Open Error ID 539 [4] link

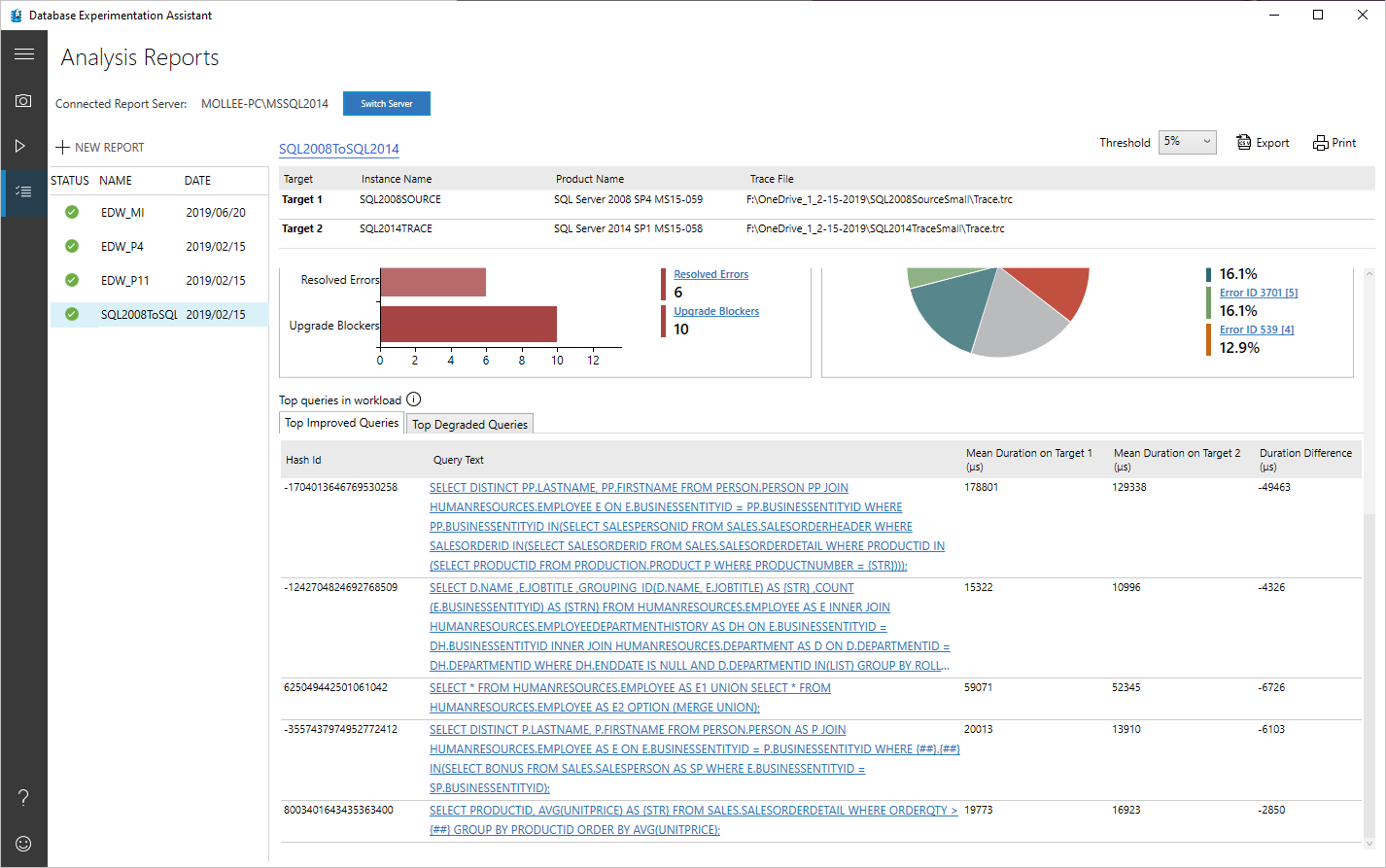pyautogui.click(x=1257, y=330)
